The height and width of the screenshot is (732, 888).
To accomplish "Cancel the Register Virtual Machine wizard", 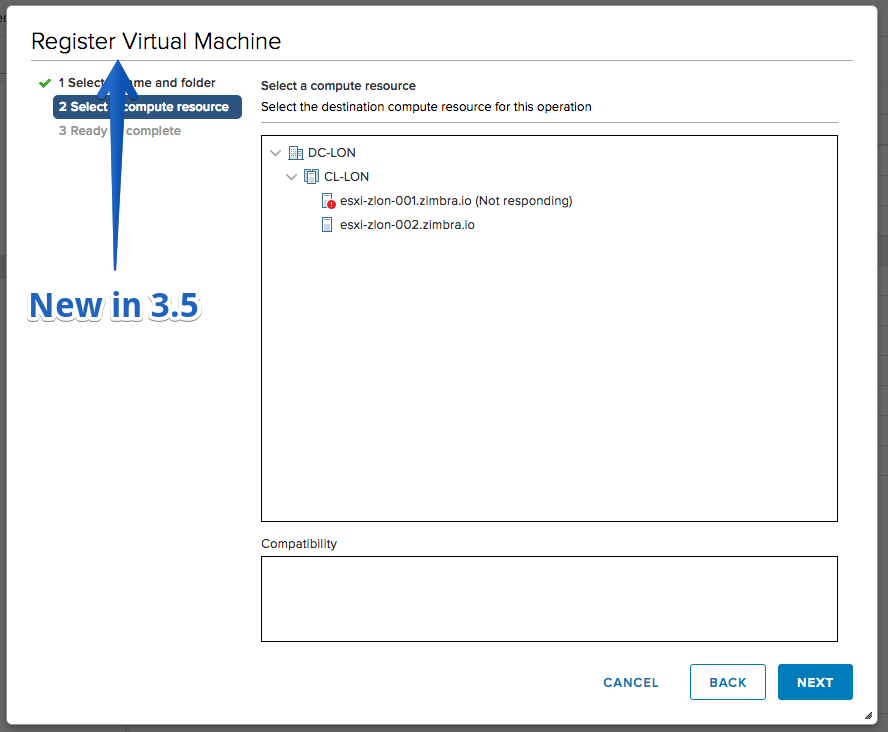I will coord(631,682).
